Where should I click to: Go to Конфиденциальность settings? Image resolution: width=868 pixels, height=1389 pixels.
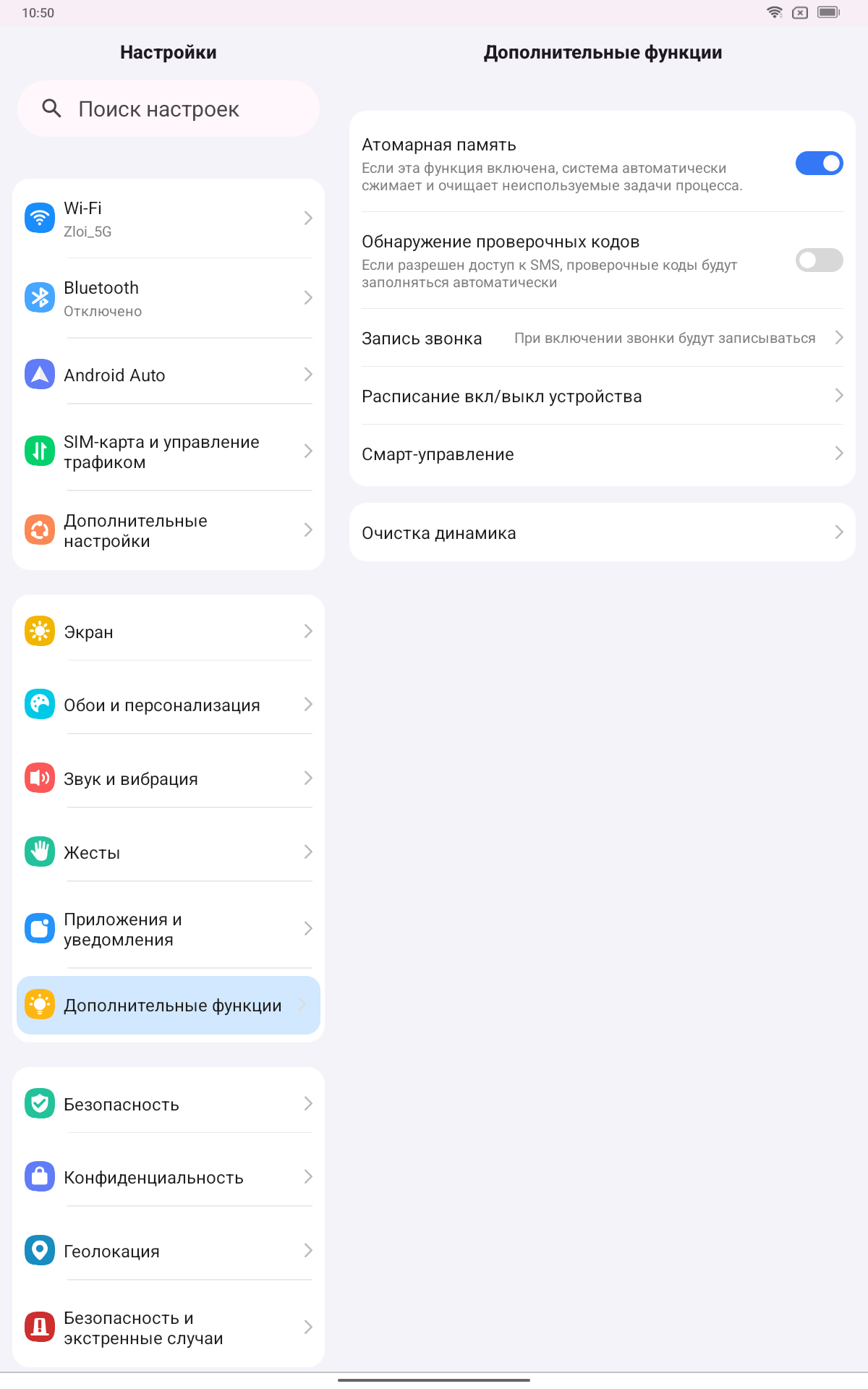coord(169,1177)
